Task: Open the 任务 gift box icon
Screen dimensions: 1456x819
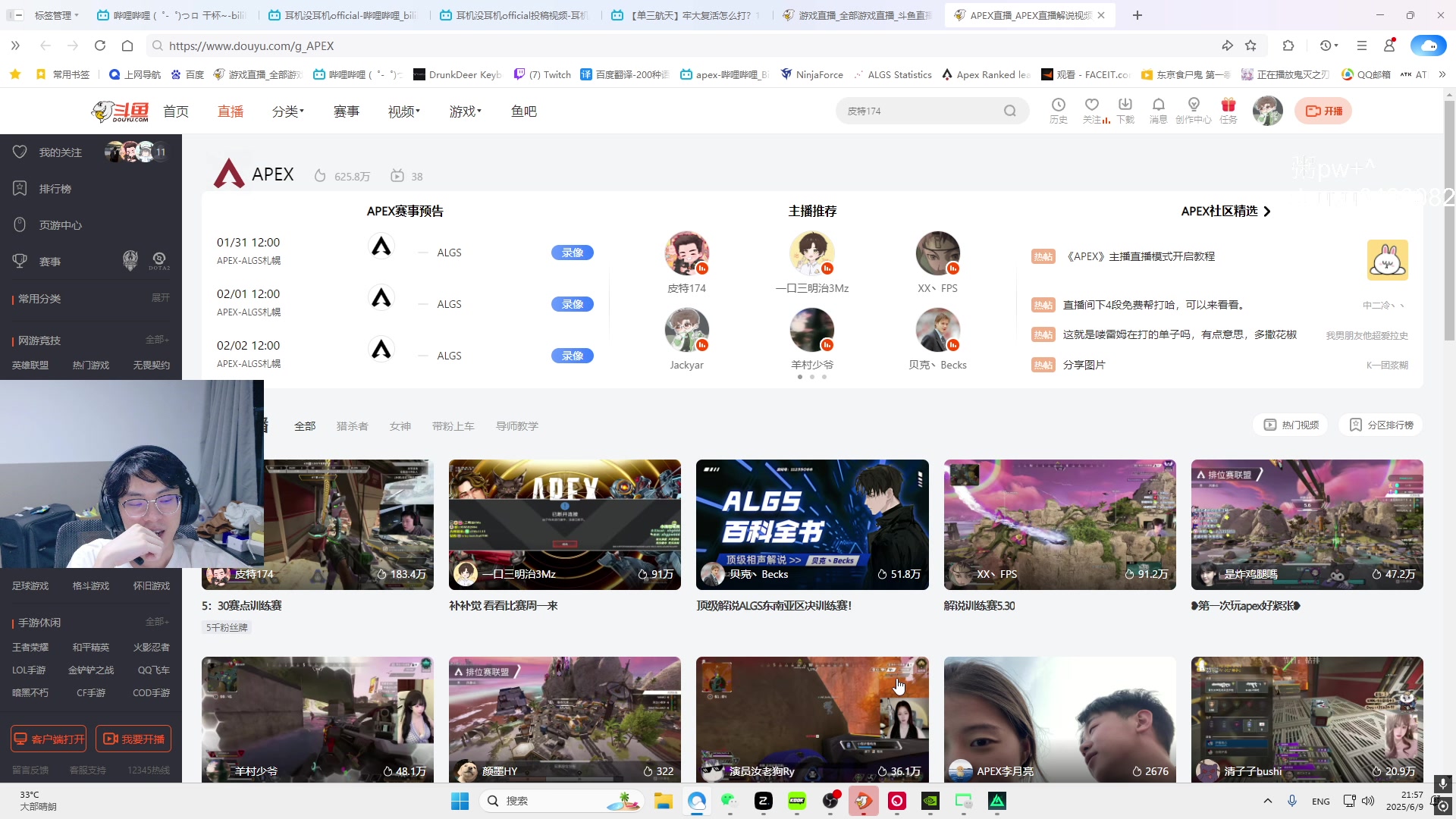Action: (1228, 110)
